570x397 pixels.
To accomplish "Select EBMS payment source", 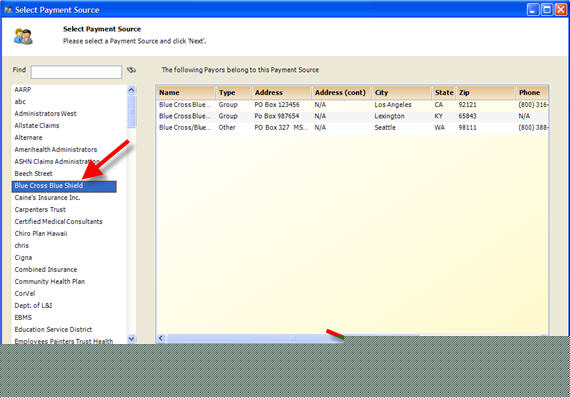I will point(23,317).
